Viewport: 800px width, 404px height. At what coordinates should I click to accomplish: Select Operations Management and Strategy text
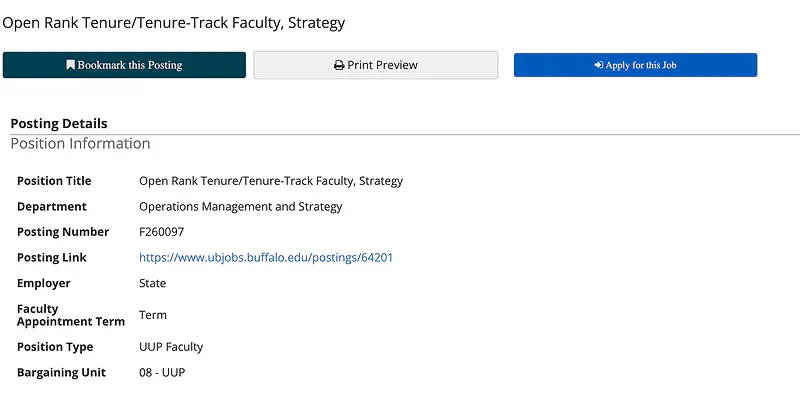tap(240, 207)
